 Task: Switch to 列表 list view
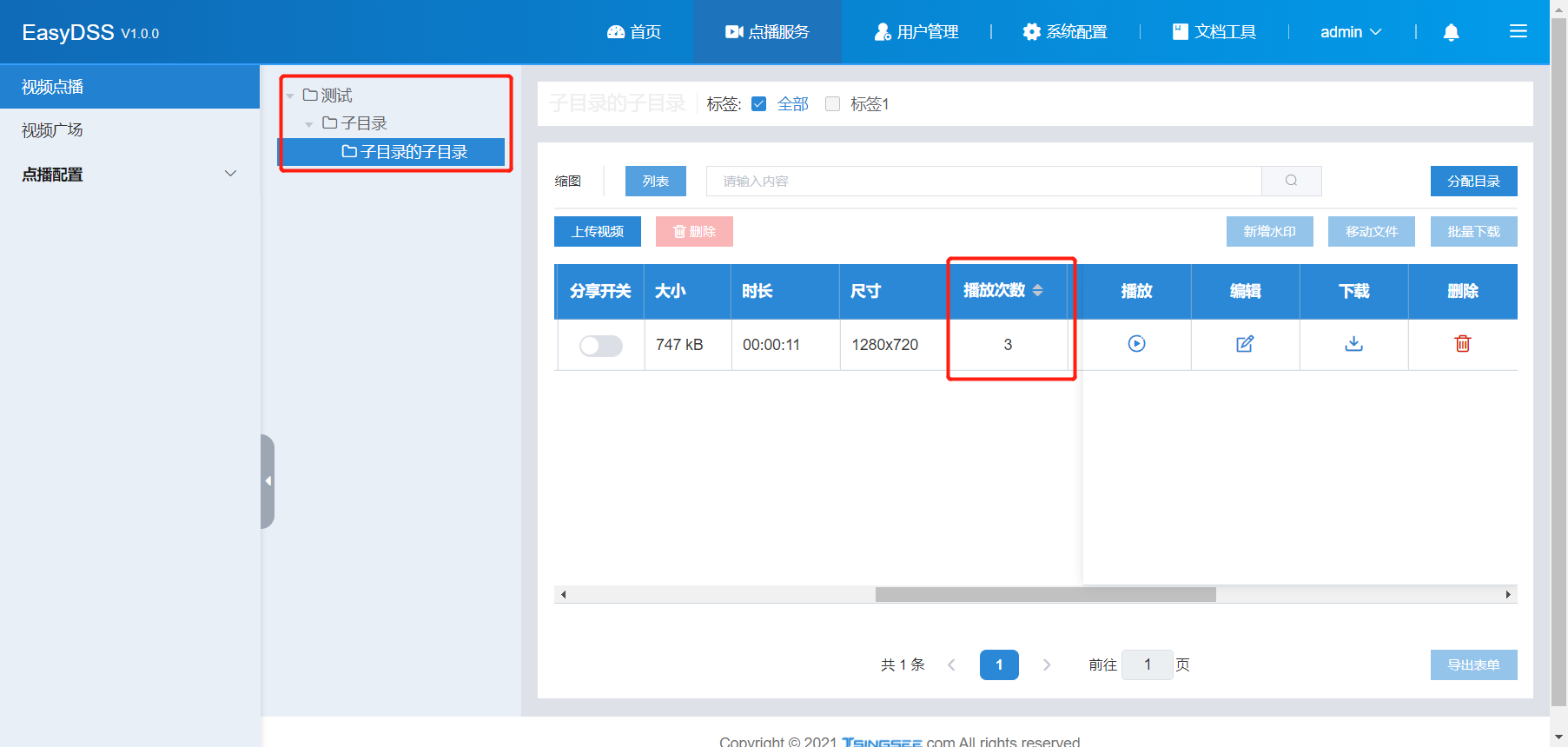656,181
